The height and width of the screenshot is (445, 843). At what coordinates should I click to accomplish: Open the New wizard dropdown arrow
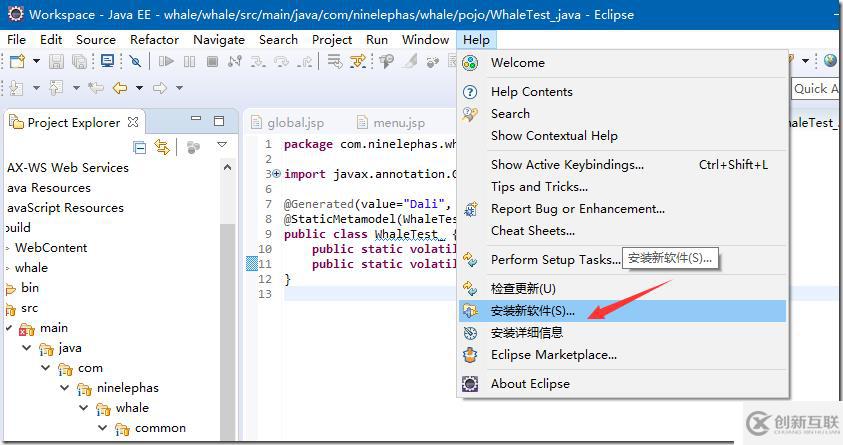(x=36, y=61)
